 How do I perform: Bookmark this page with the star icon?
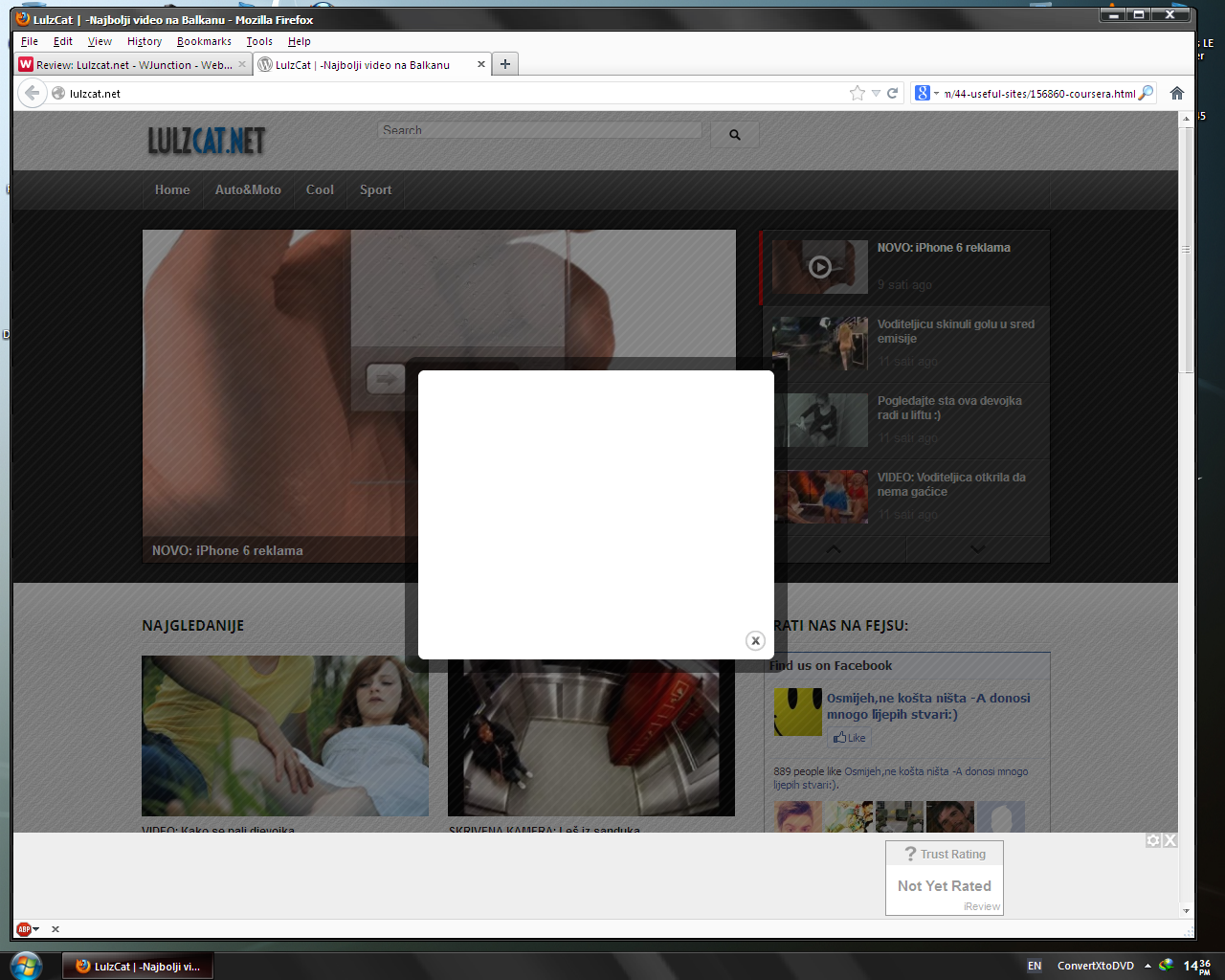click(857, 93)
